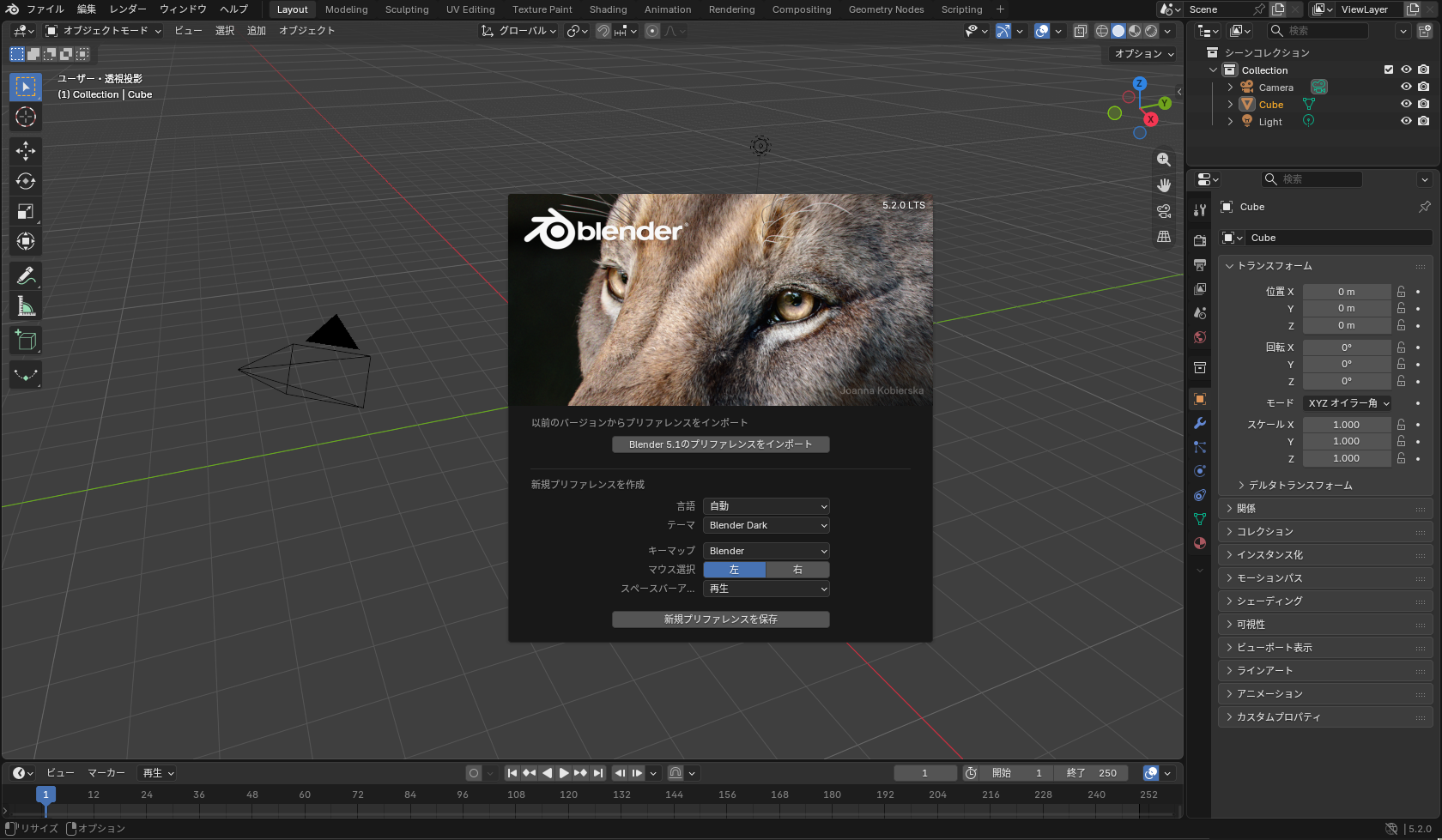Open the テーマ Blender Dark dropdown

point(766,525)
